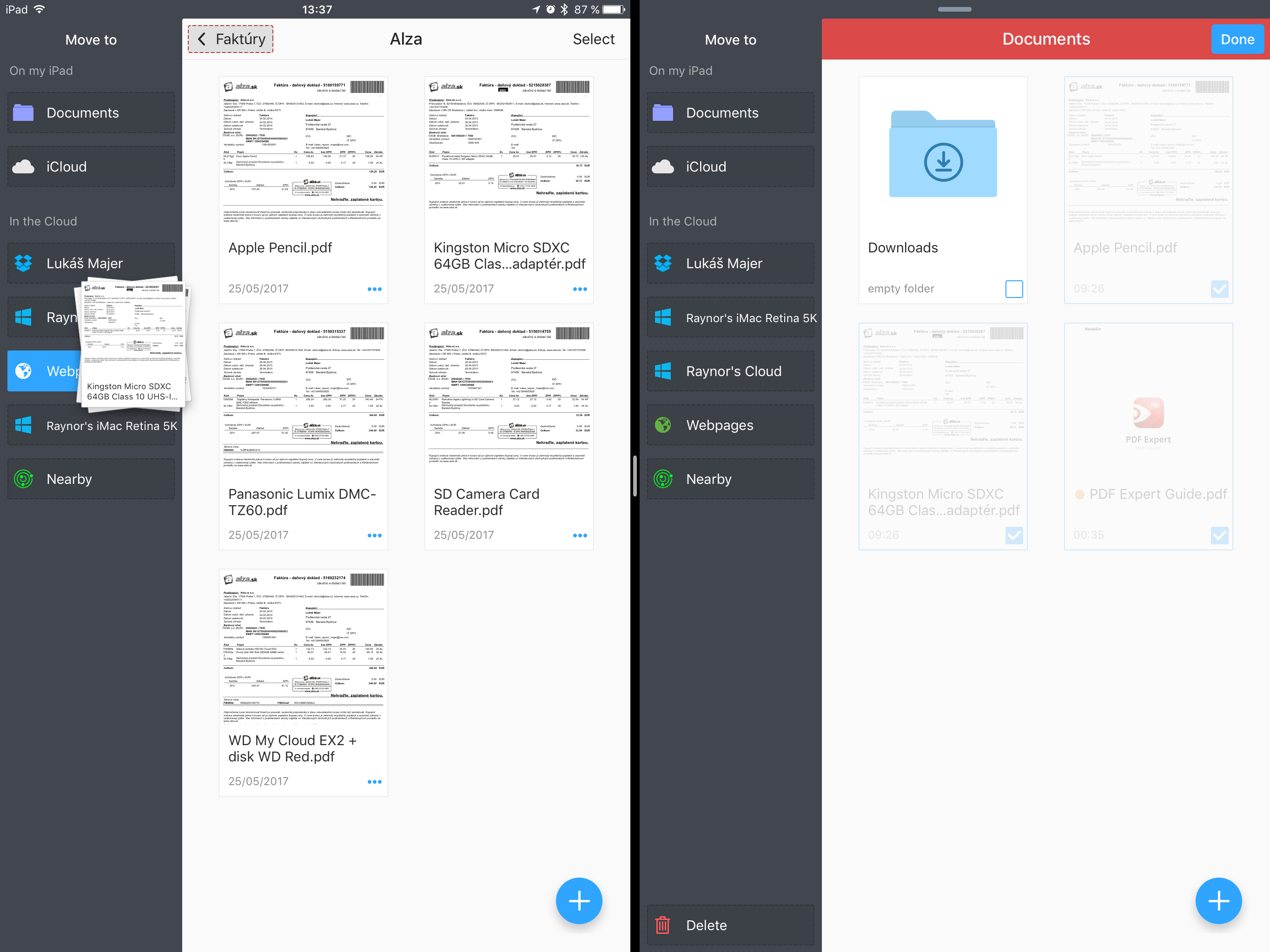Viewport: 1270px width, 952px height.
Task: Tap the blue plus button in Documents pane
Action: [x=1218, y=900]
